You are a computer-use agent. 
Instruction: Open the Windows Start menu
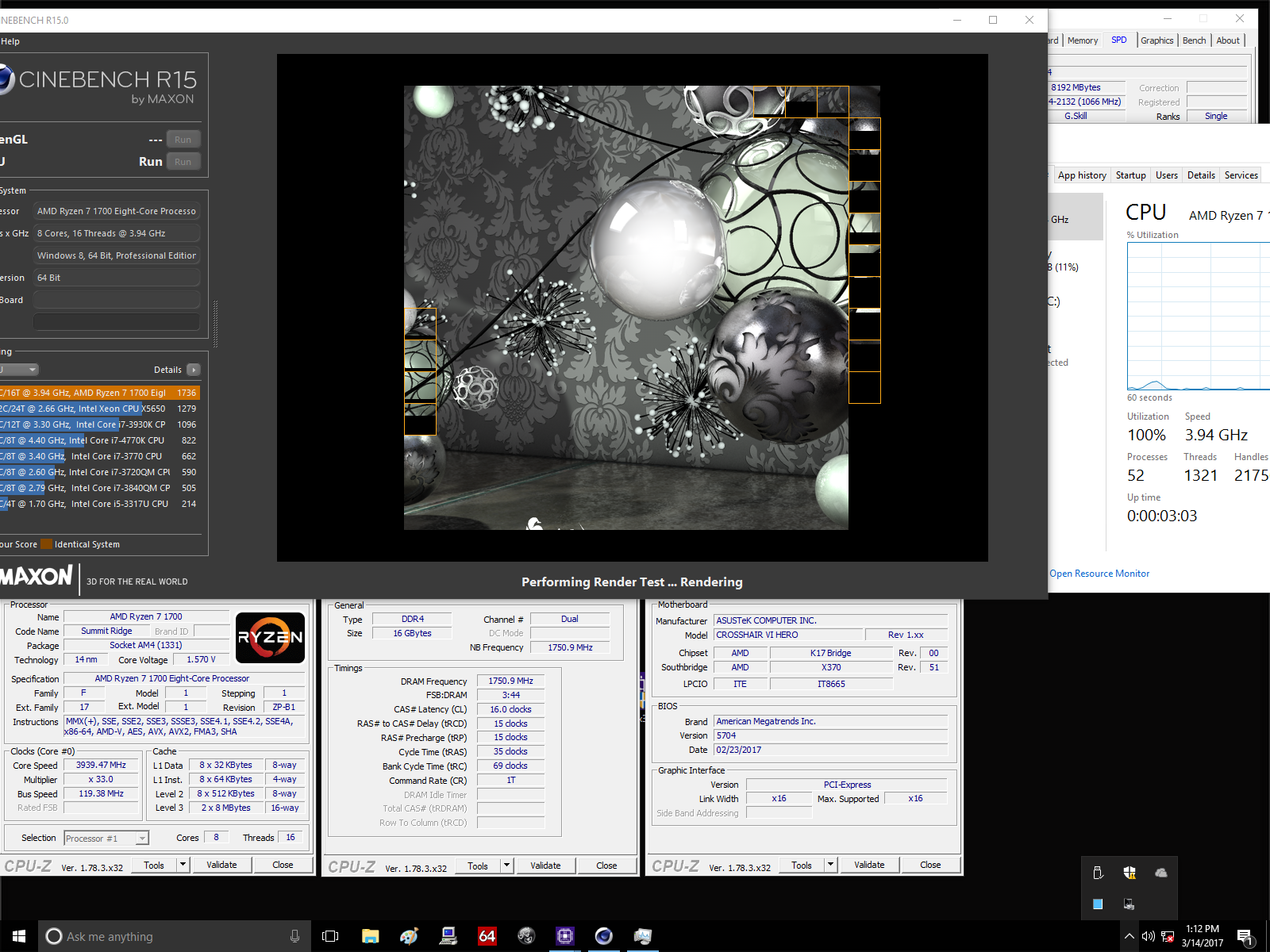pos(19,936)
